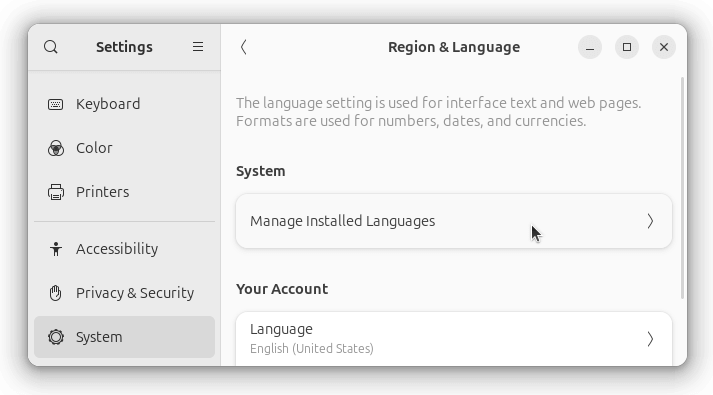The height and width of the screenshot is (395, 713).
Task: Click the 'Settings' sidebar title
Action: pos(124,47)
